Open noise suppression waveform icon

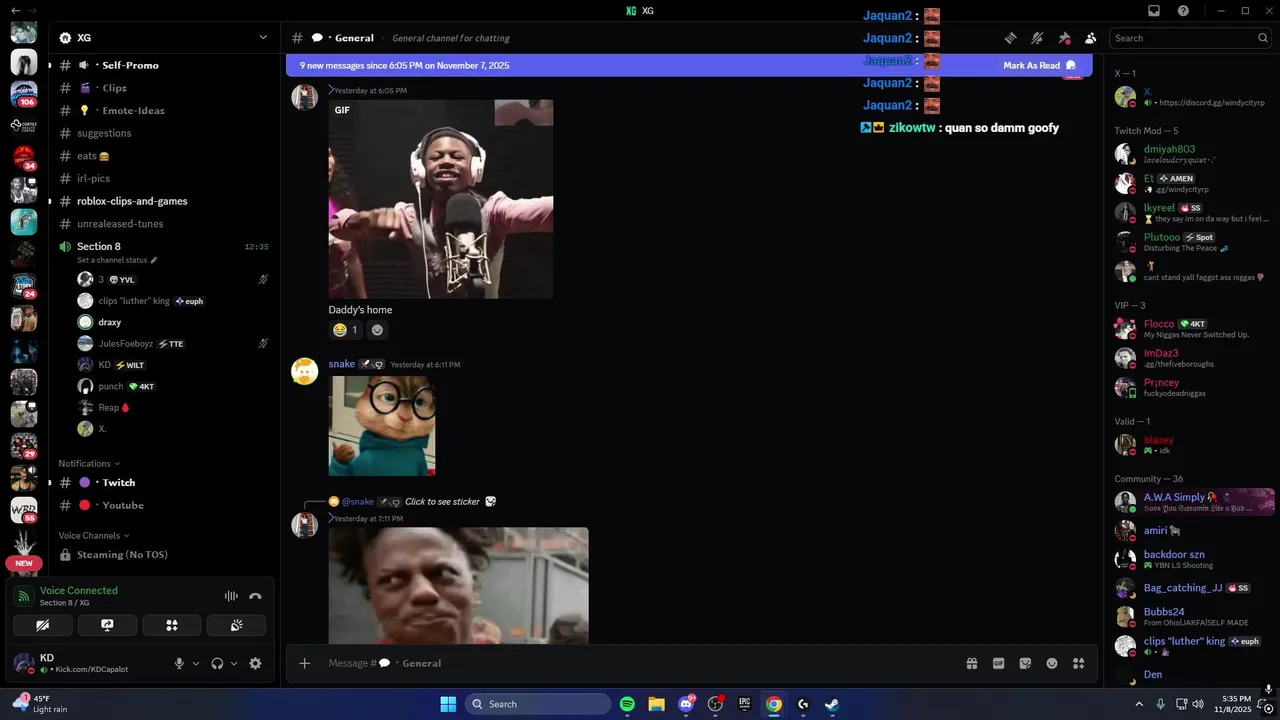click(231, 596)
